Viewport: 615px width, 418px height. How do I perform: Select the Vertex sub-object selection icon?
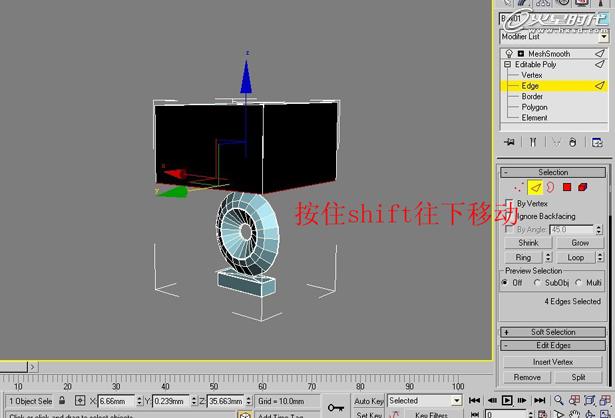pyautogui.click(x=517, y=186)
